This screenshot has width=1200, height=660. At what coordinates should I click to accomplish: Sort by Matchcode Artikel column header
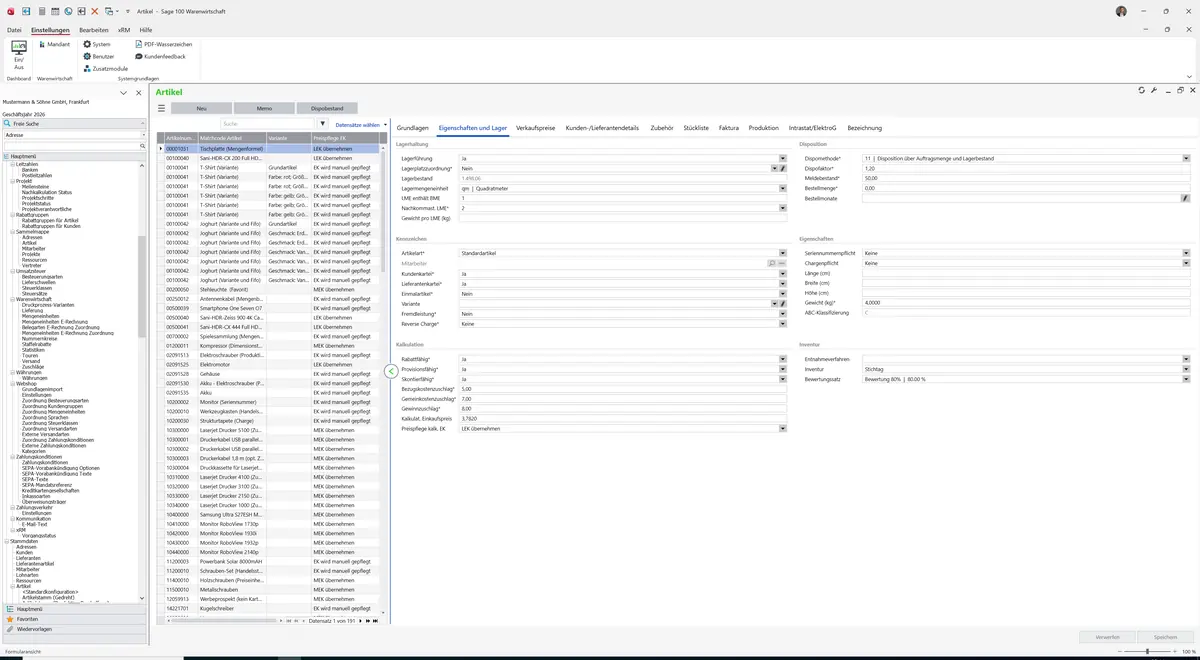click(x=232, y=138)
